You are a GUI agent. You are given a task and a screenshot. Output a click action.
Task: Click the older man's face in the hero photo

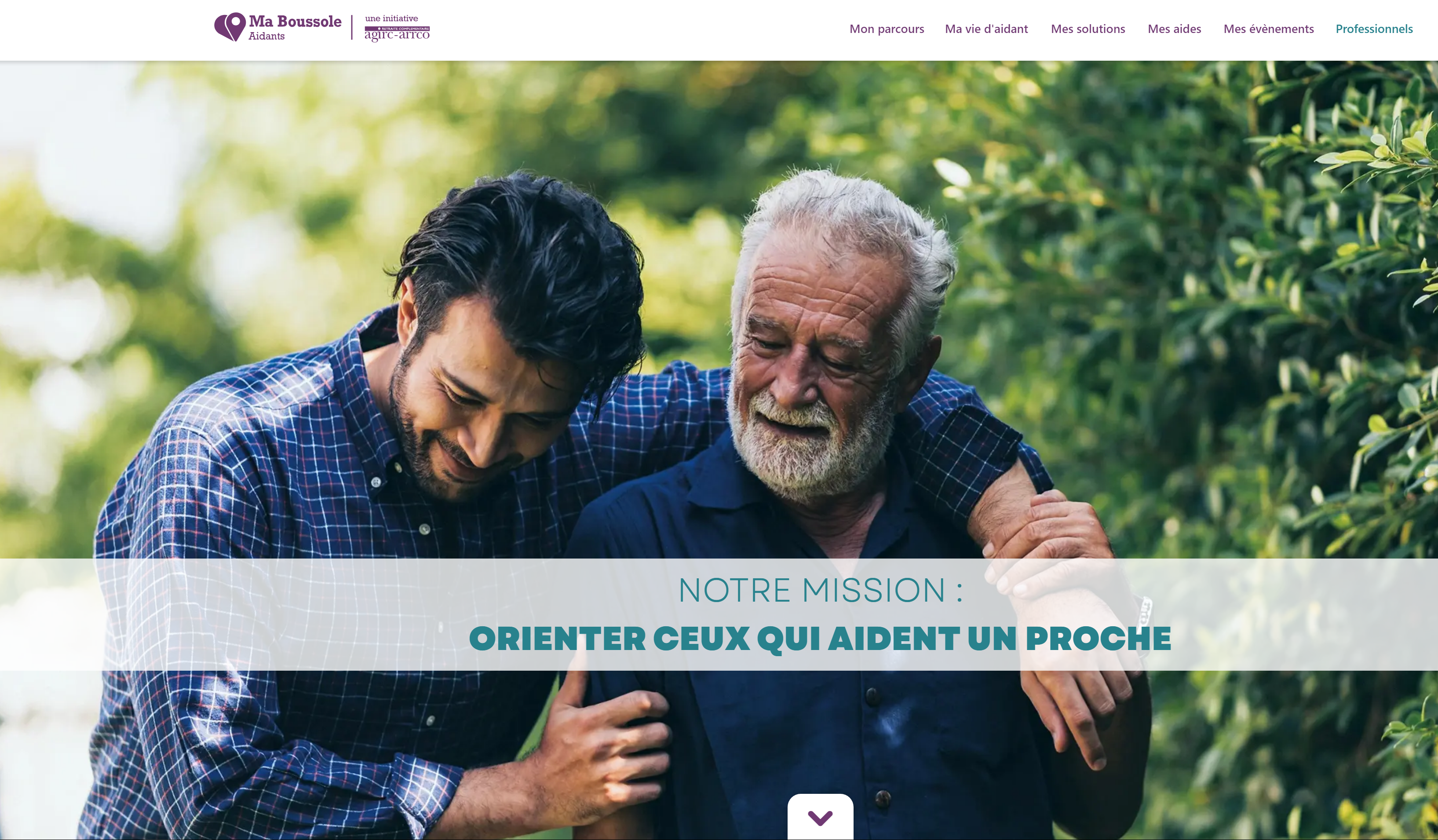pos(810,365)
